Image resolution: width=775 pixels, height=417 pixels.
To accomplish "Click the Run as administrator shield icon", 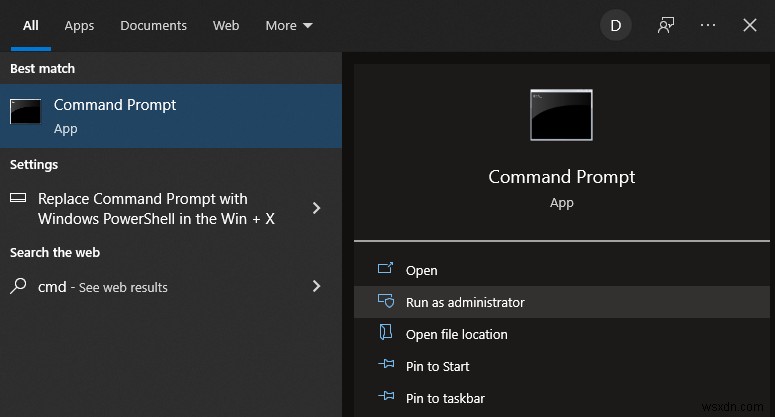I will coord(385,302).
